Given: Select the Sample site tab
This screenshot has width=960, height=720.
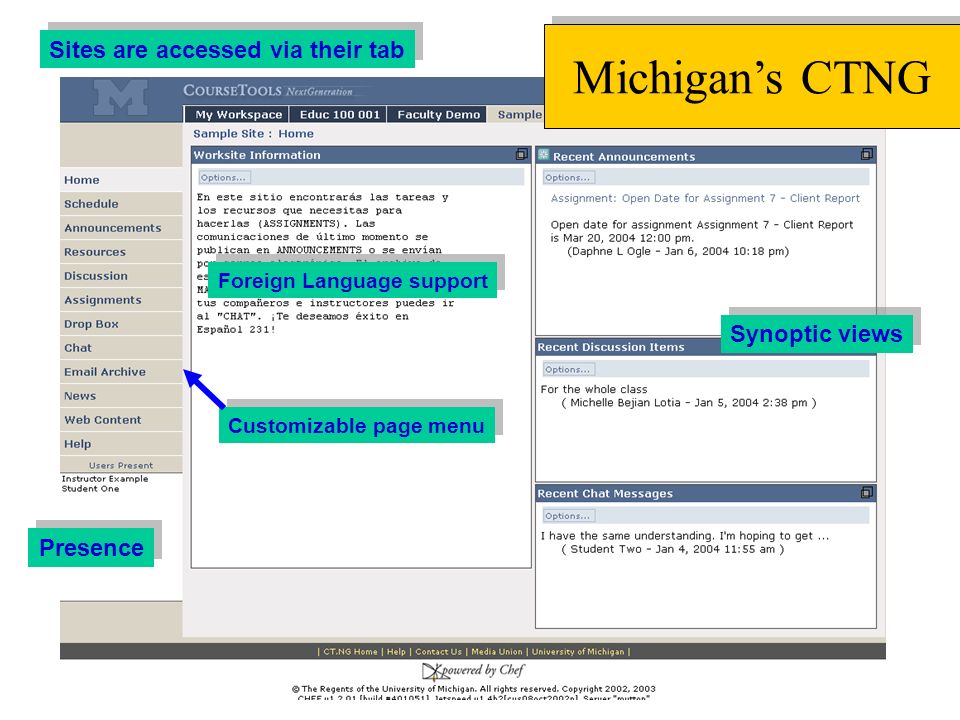Looking at the screenshot, I should pyautogui.click(x=518, y=114).
